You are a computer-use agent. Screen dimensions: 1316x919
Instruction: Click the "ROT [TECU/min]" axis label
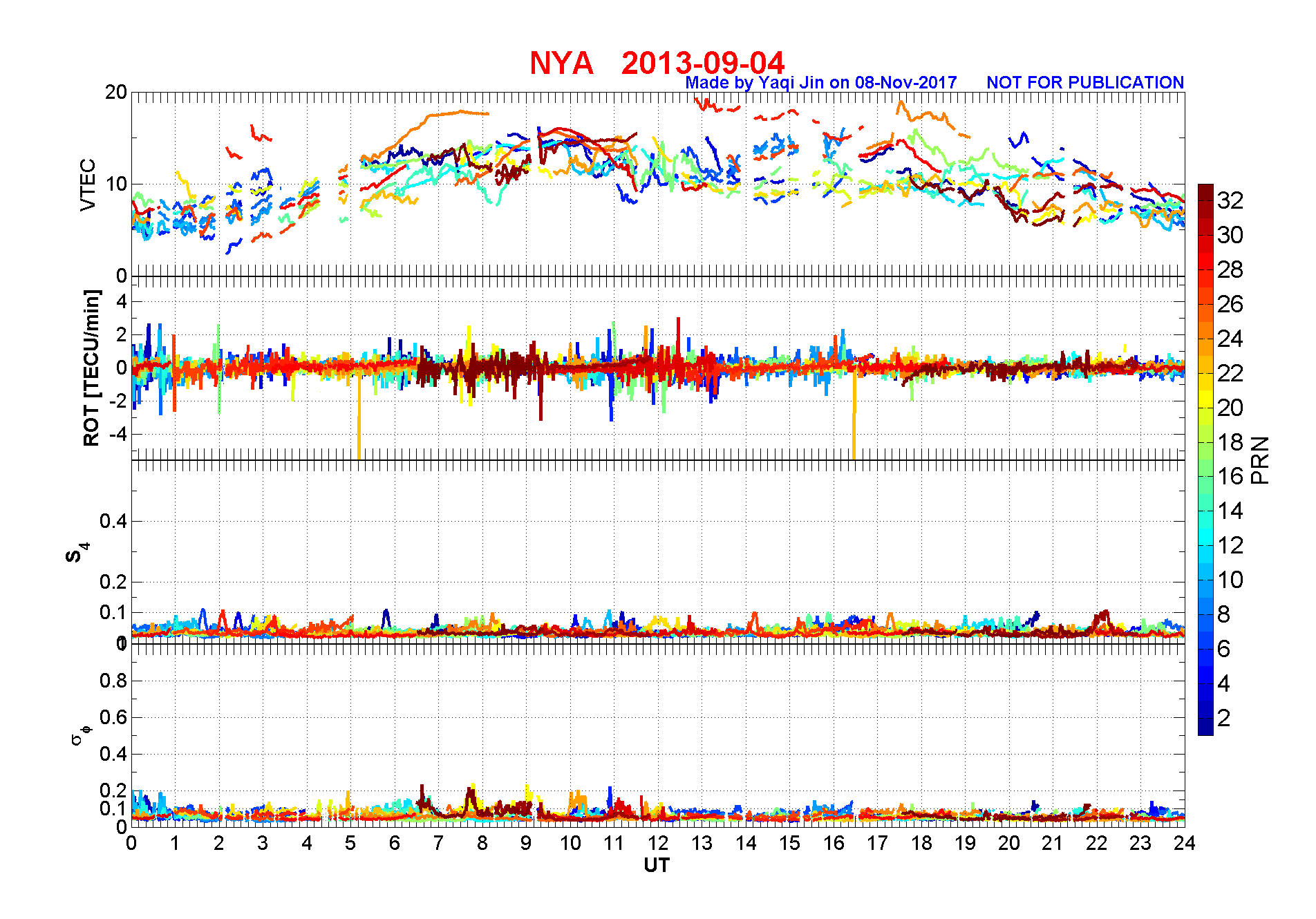(91, 368)
